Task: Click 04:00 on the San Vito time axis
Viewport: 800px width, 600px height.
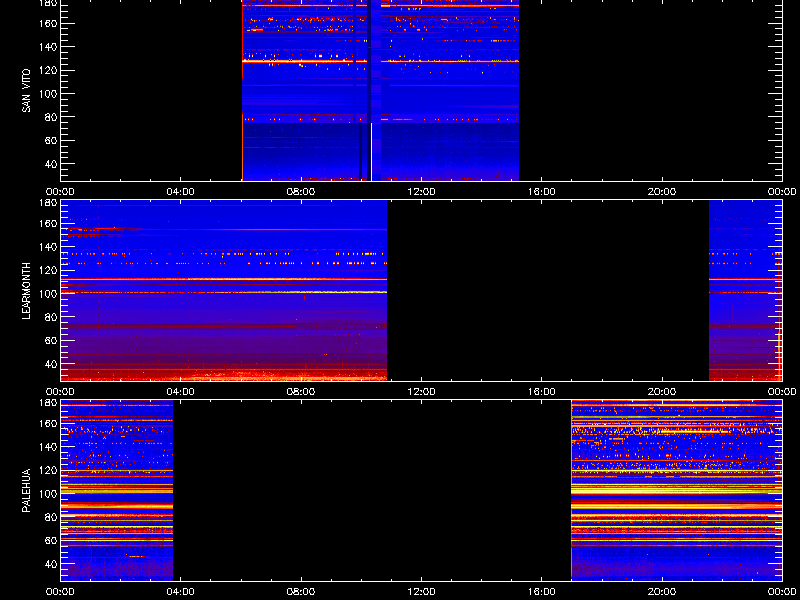Action: [181, 192]
